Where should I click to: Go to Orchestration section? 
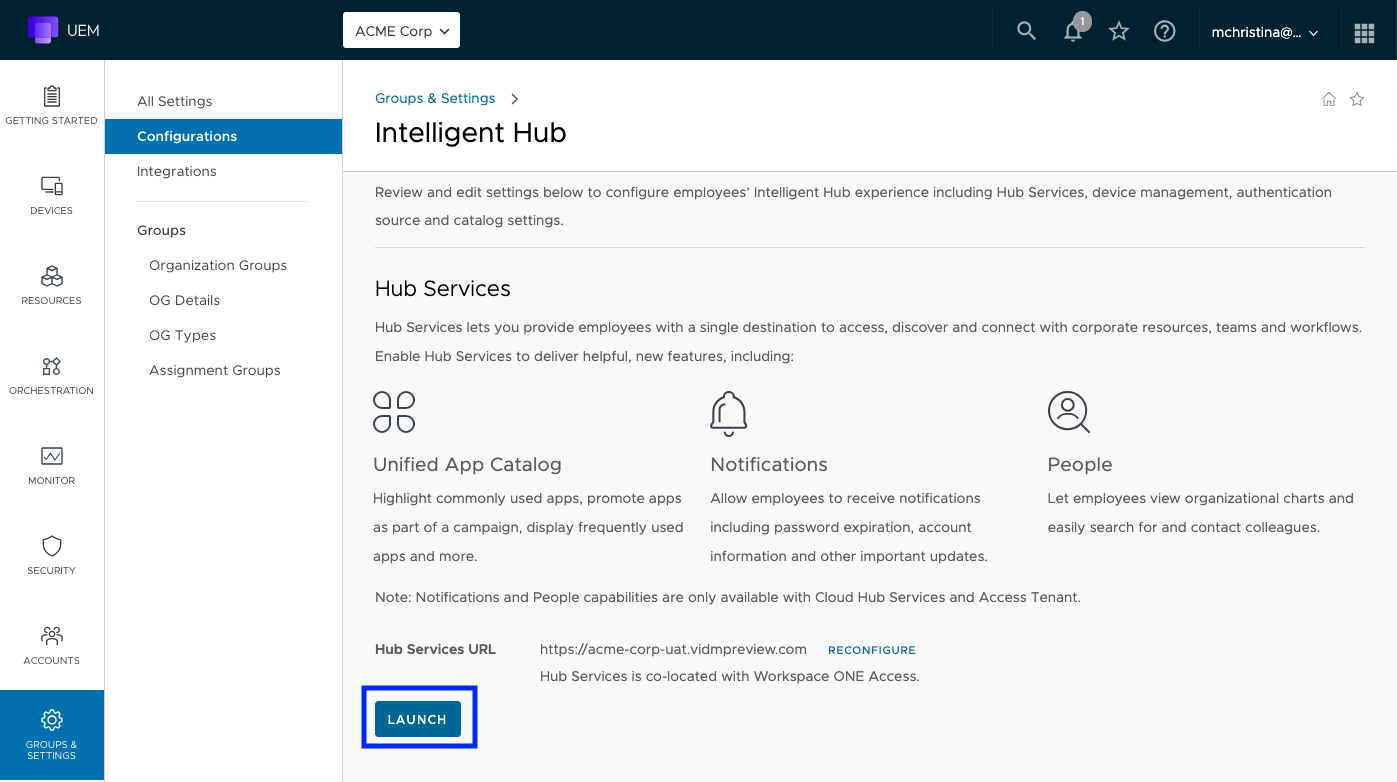point(52,375)
